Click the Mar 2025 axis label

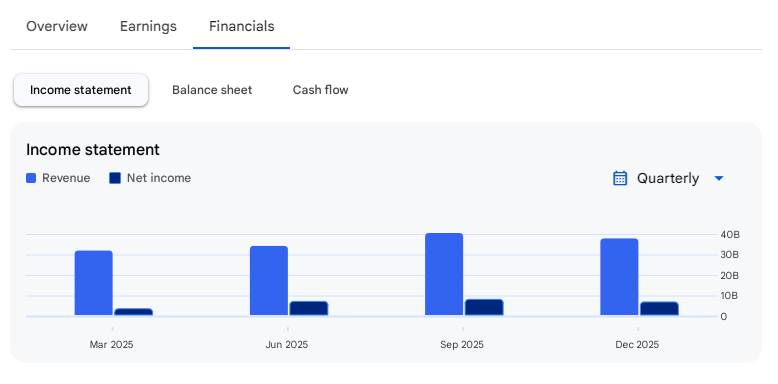[112, 344]
